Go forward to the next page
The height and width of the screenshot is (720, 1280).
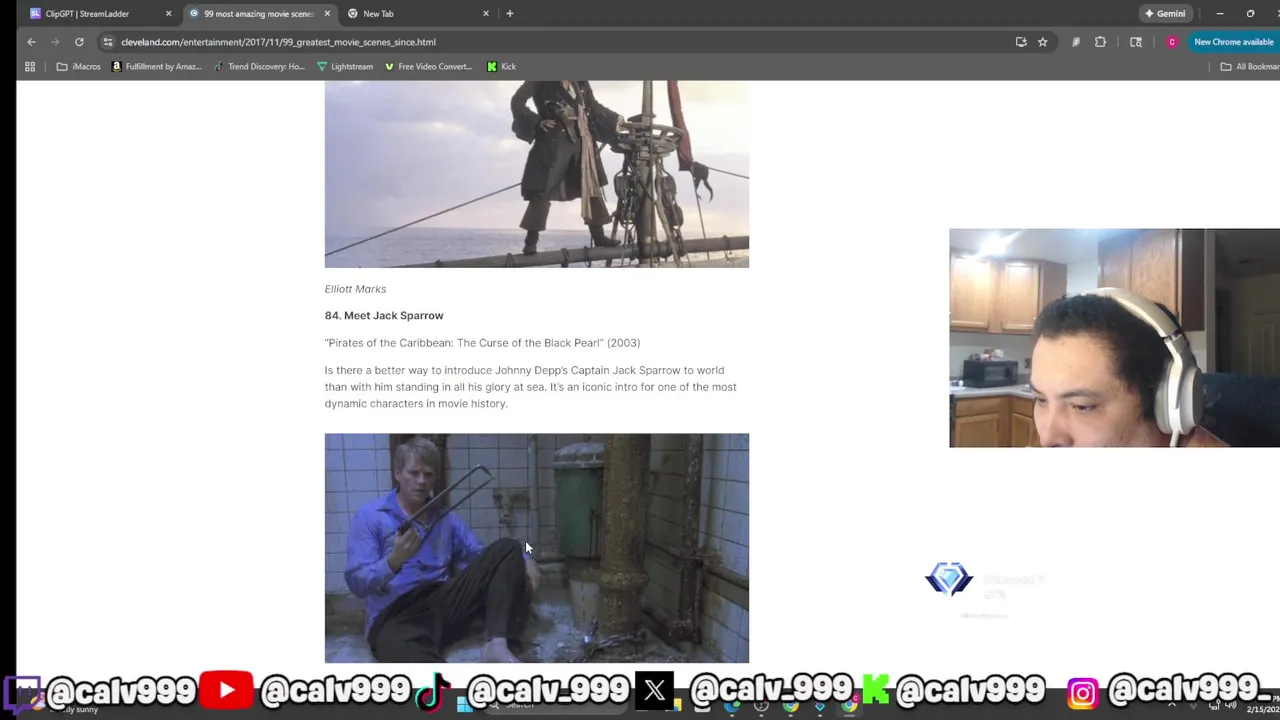[55, 42]
